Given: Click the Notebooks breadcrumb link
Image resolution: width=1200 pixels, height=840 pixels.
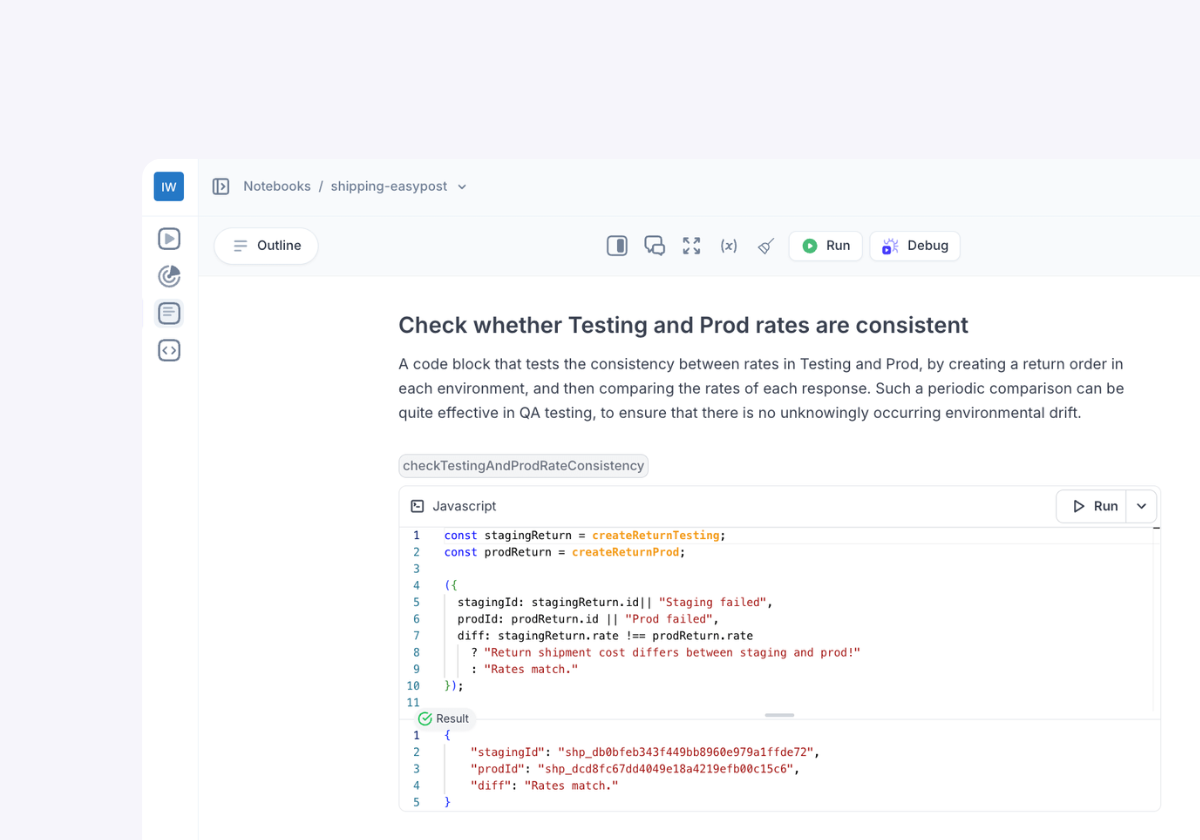Looking at the screenshot, I should pos(277,187).
